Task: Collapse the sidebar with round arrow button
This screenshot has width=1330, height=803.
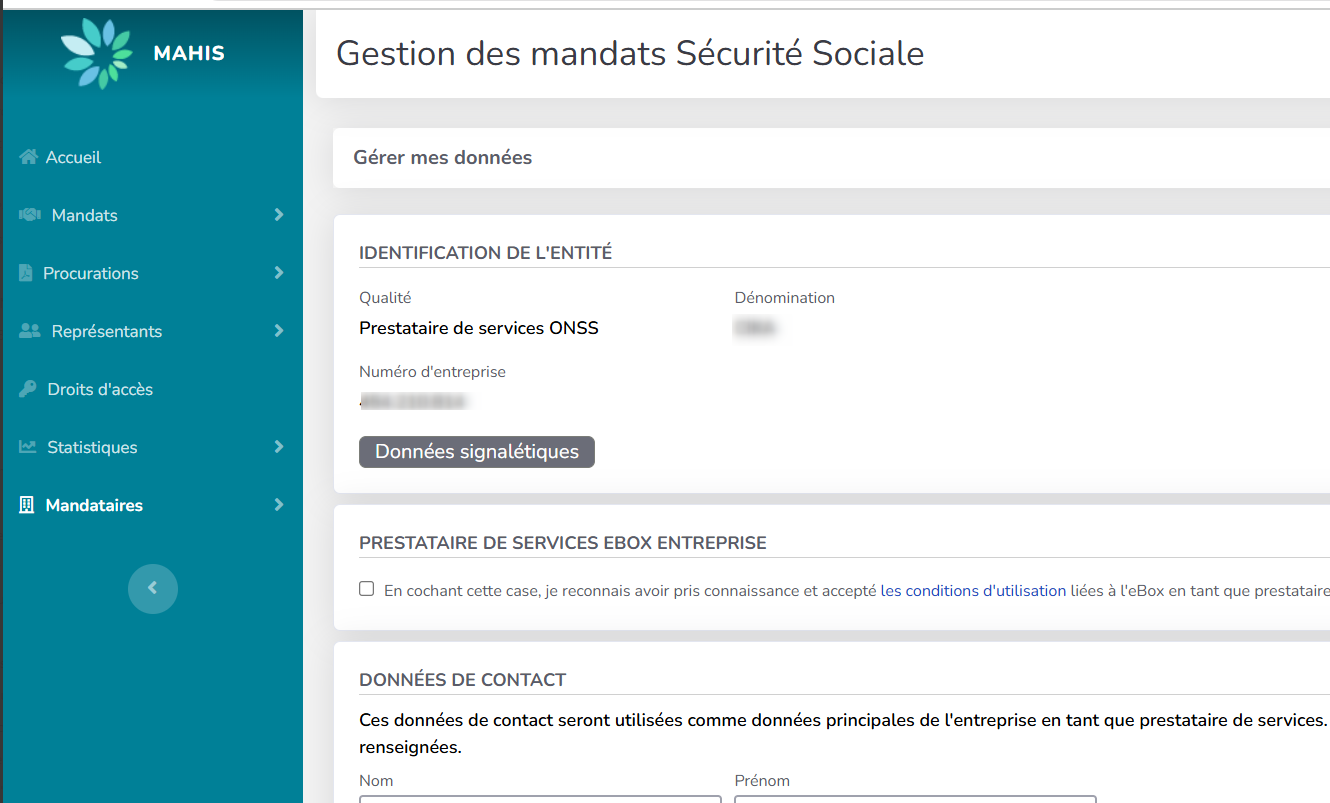Action: pyautogui.click(x=153, y=589)
